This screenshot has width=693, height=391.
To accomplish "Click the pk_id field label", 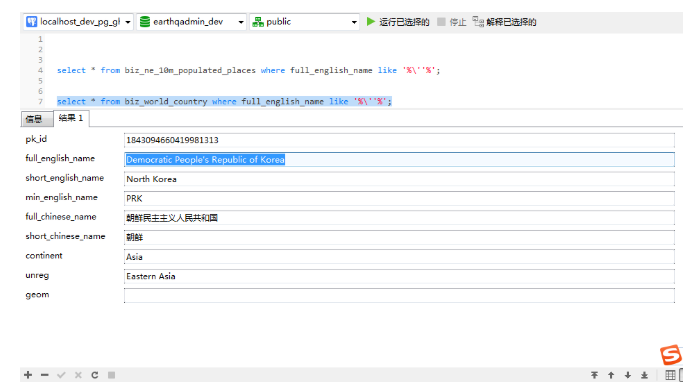I will pyautogui.click(x=36, y=139).
